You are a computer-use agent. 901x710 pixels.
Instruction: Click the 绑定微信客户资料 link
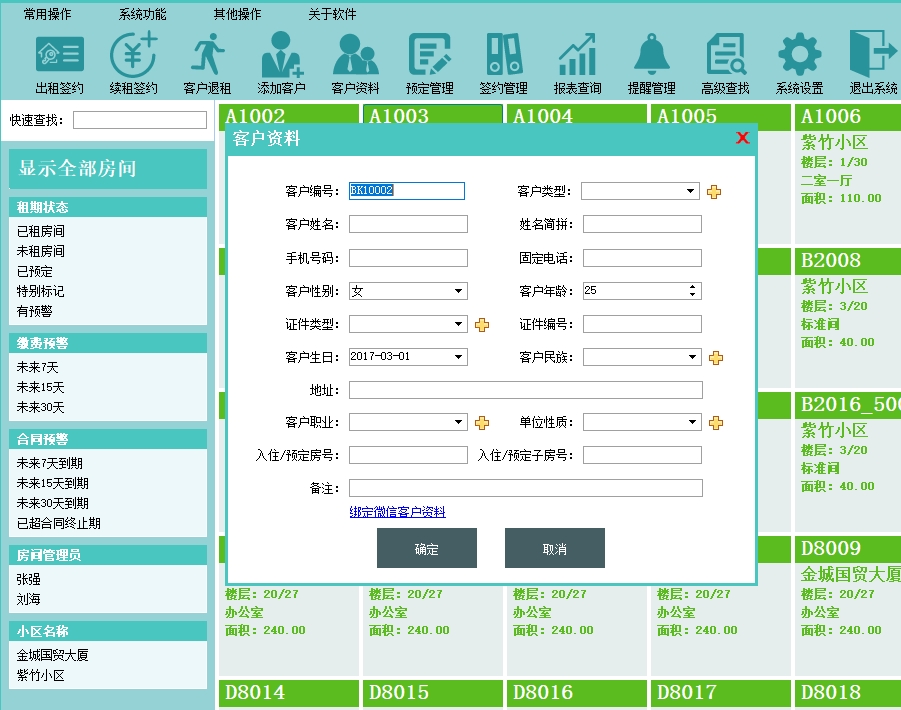397,512
